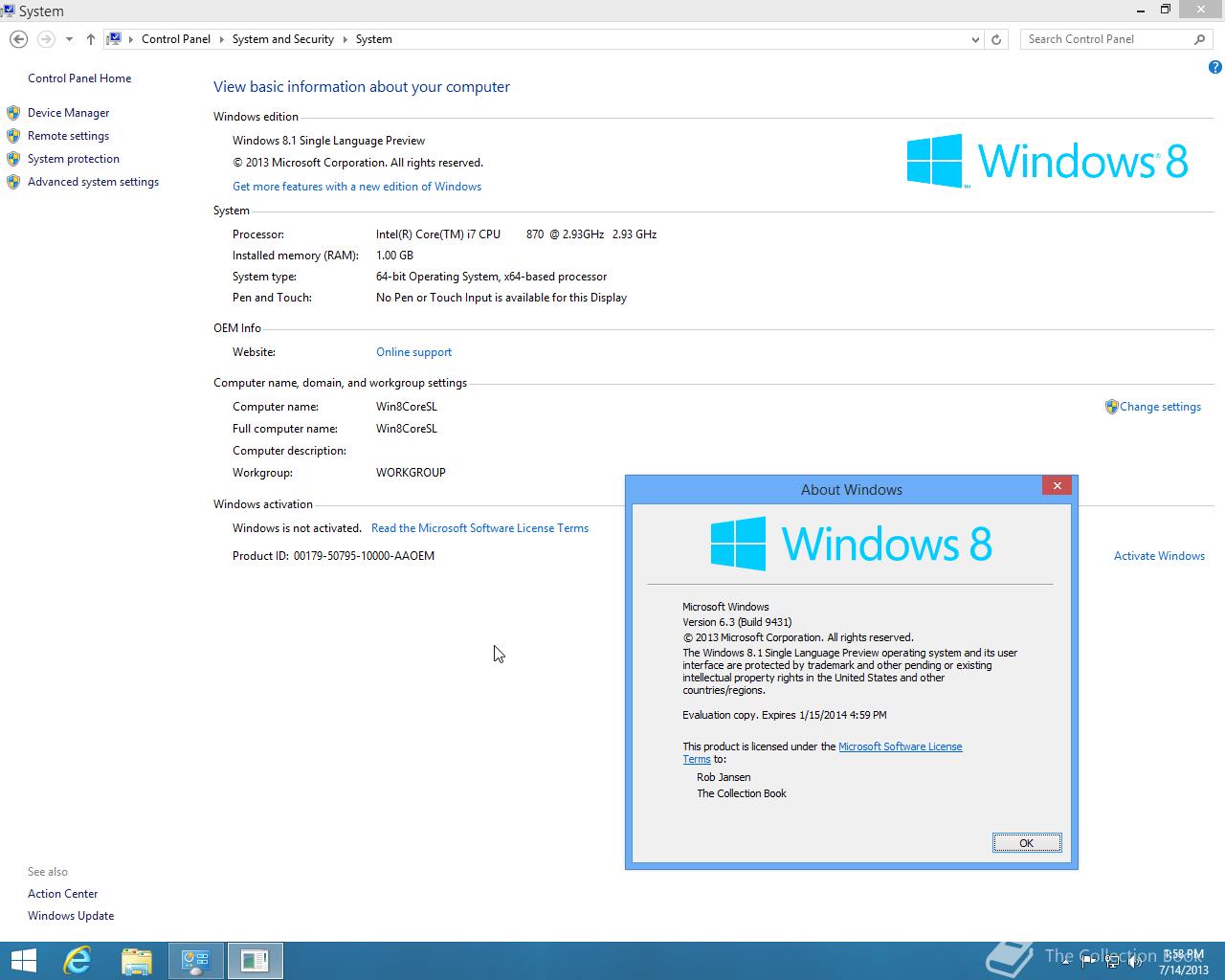Open Help via the blue question mark

1215,67
